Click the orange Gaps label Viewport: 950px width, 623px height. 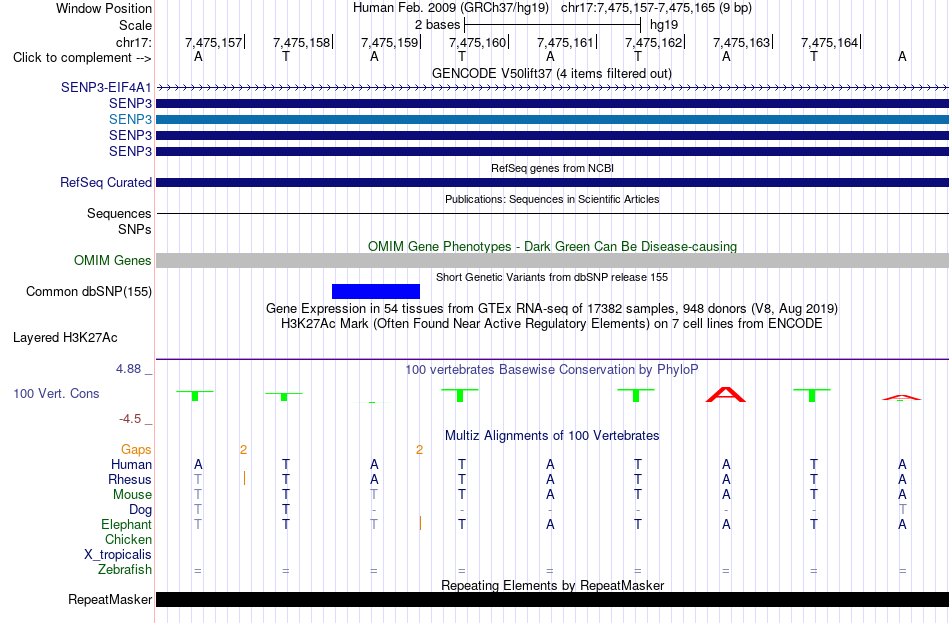click(x=136, y=450)
